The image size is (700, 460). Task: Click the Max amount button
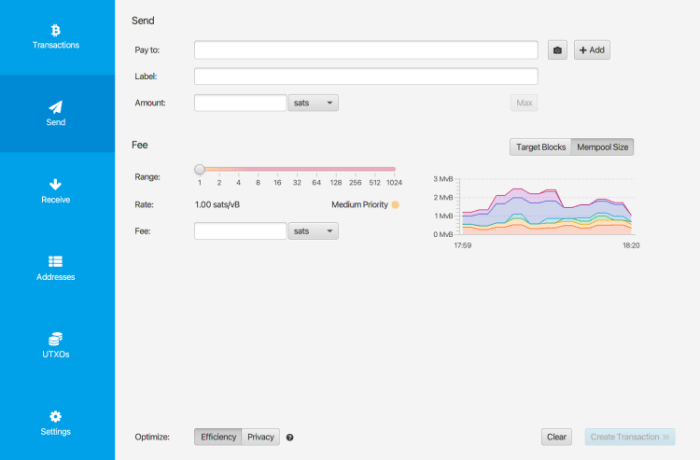(x=524, y=103)
